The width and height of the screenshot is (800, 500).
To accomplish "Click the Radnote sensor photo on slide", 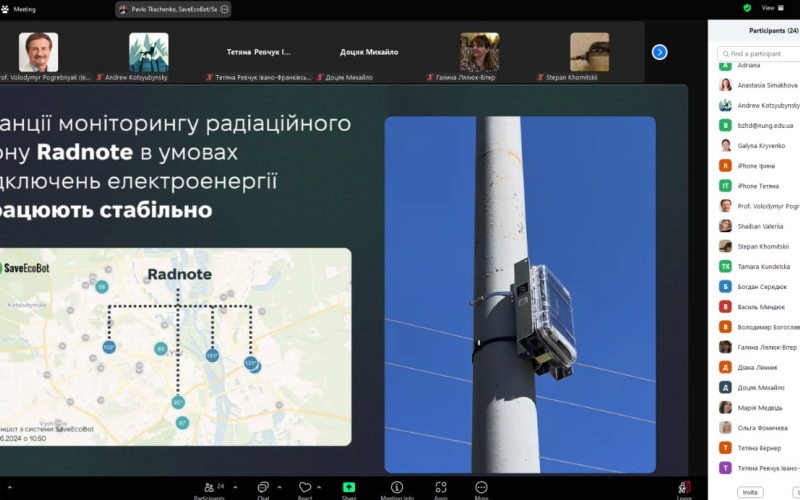I will coord(520,294).
